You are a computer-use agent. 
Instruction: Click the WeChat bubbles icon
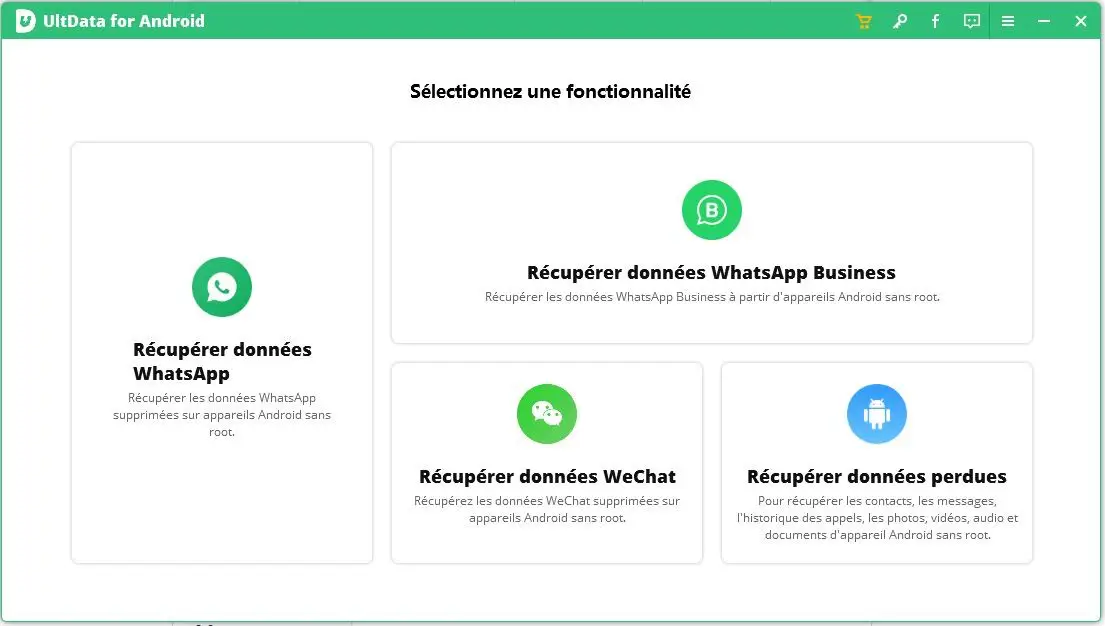pyautogui.click(x=547, y=414)
